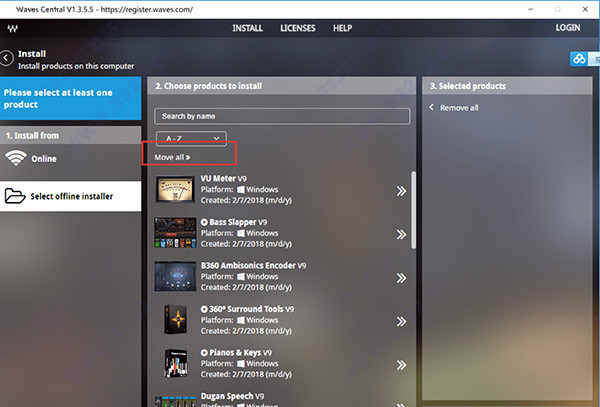Viewport: 600px width, 407px height.
Task: Click the product list vertical scrollbar
Action: pyautogui.click(x=413, y=210)
